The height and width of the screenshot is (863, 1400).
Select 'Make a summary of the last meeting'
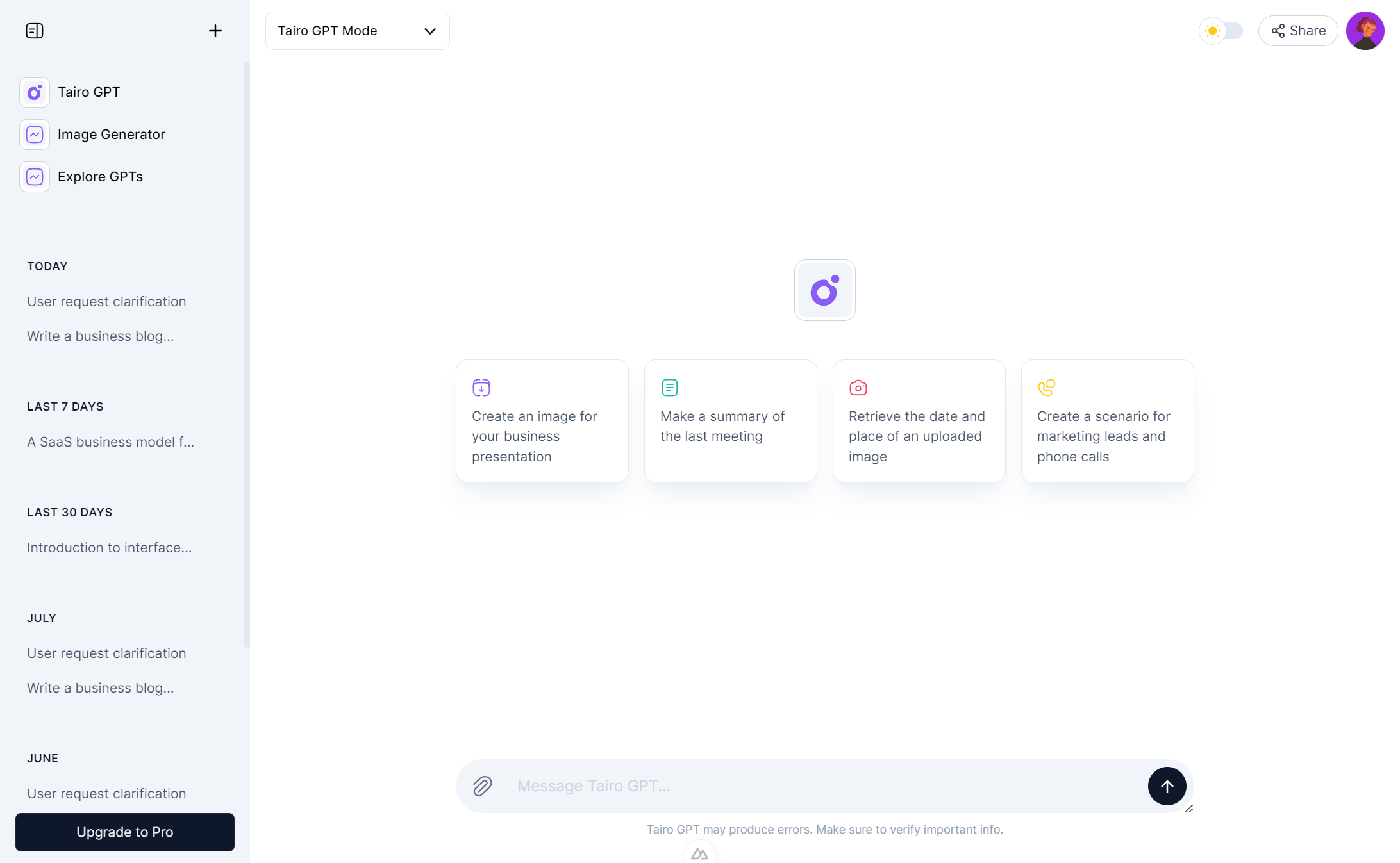coord(730,421)
